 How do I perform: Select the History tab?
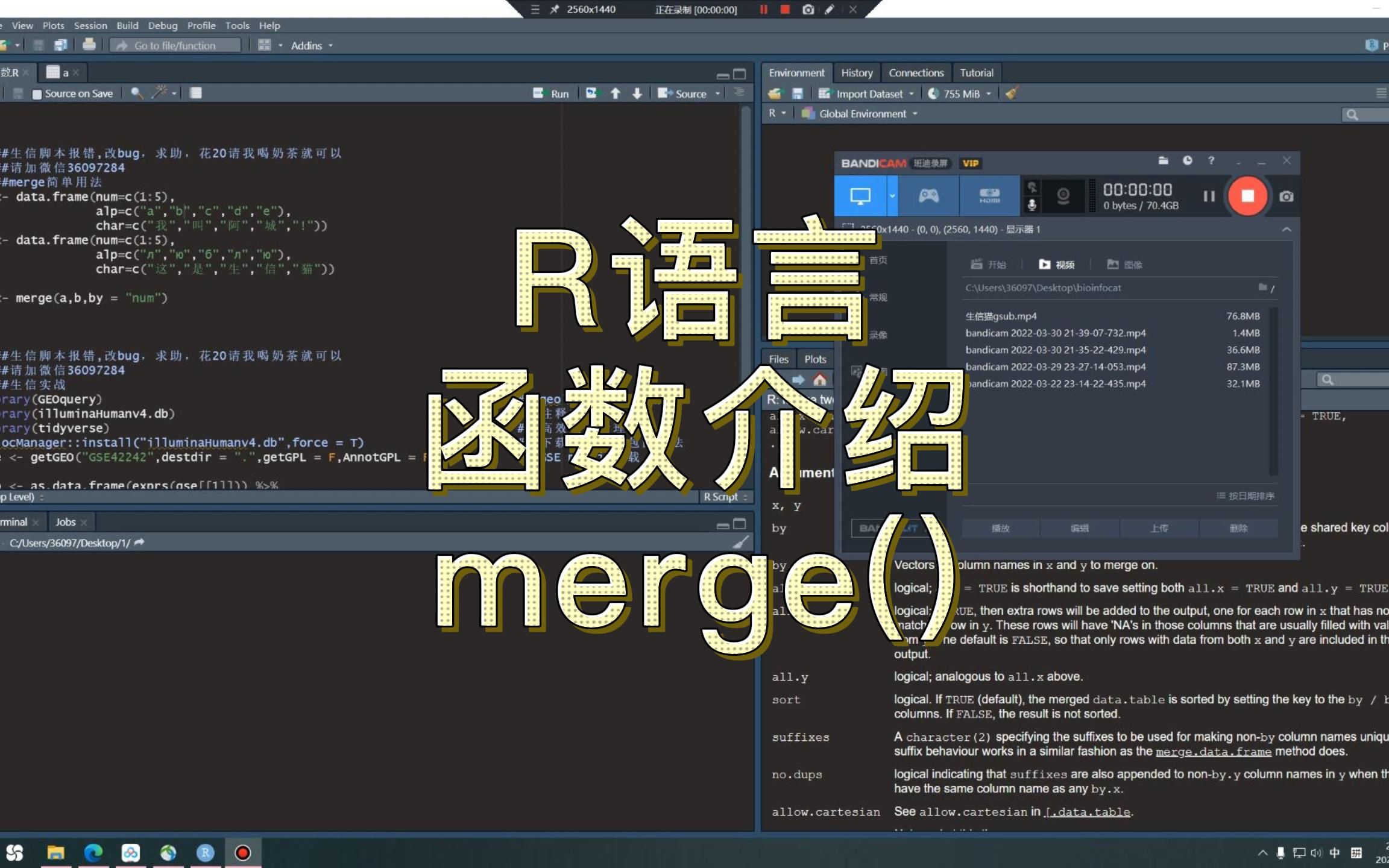tap(855, 71)
